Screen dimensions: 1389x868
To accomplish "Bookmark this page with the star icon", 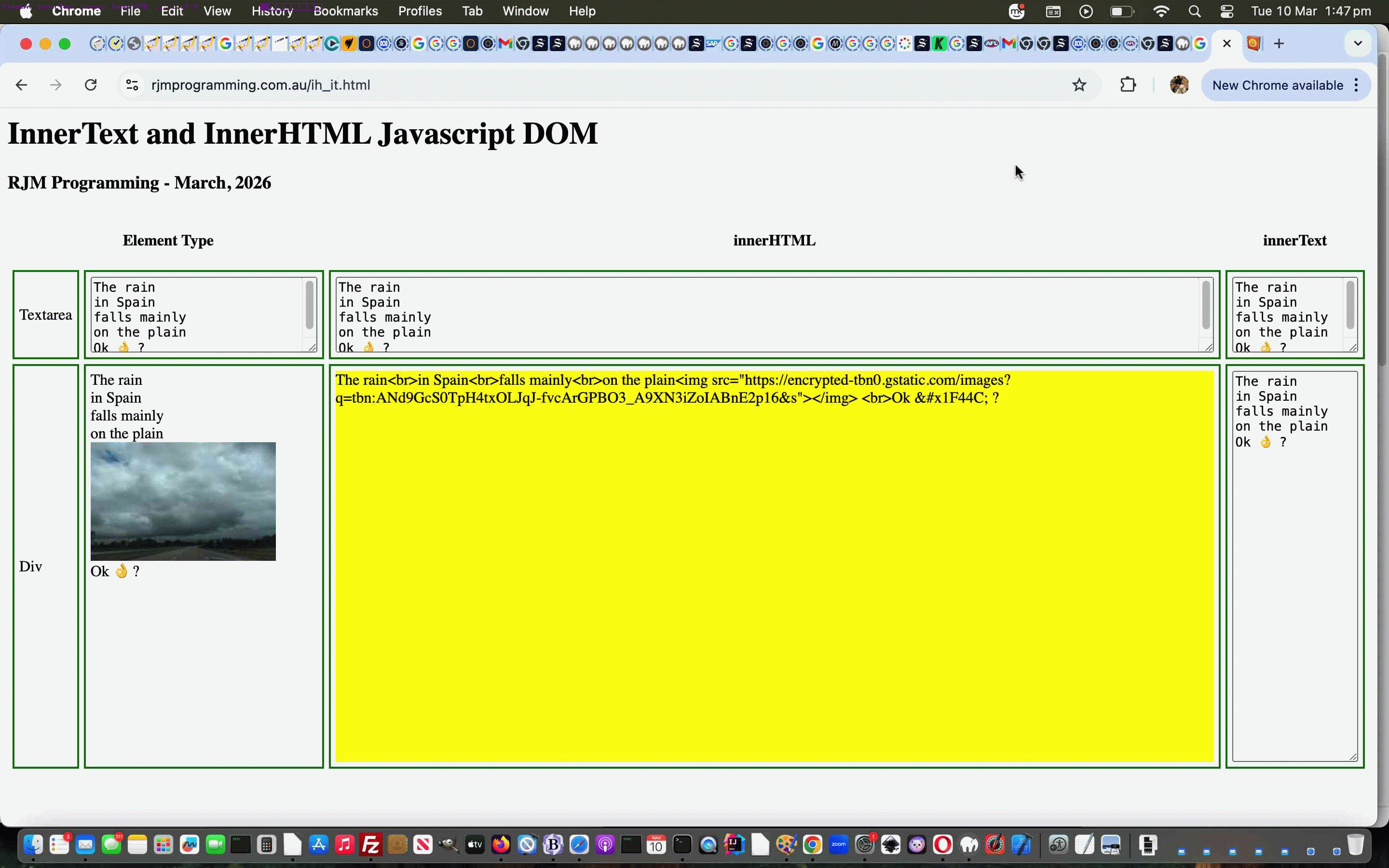I will 1079,84.
